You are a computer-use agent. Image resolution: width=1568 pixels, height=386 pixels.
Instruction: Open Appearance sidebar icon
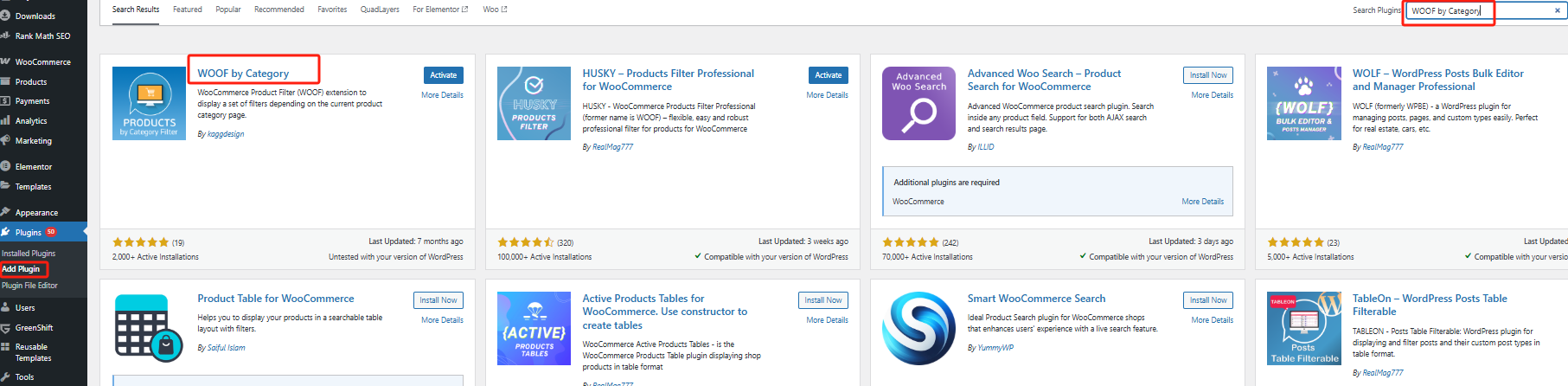[5, 212]
